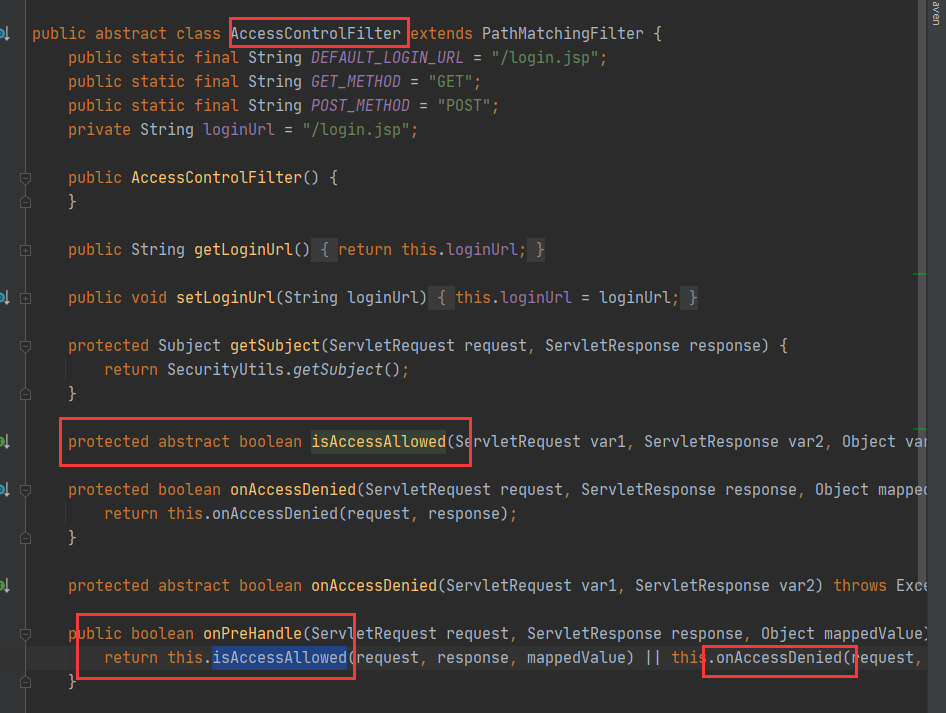Collapse the getSubject method body

[x=25, y=346]
